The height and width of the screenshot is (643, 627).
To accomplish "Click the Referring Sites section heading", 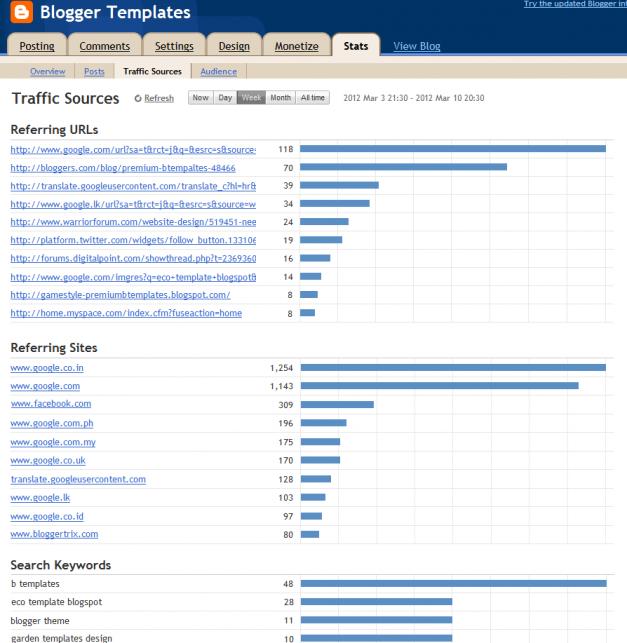I will tap(54, 348).
